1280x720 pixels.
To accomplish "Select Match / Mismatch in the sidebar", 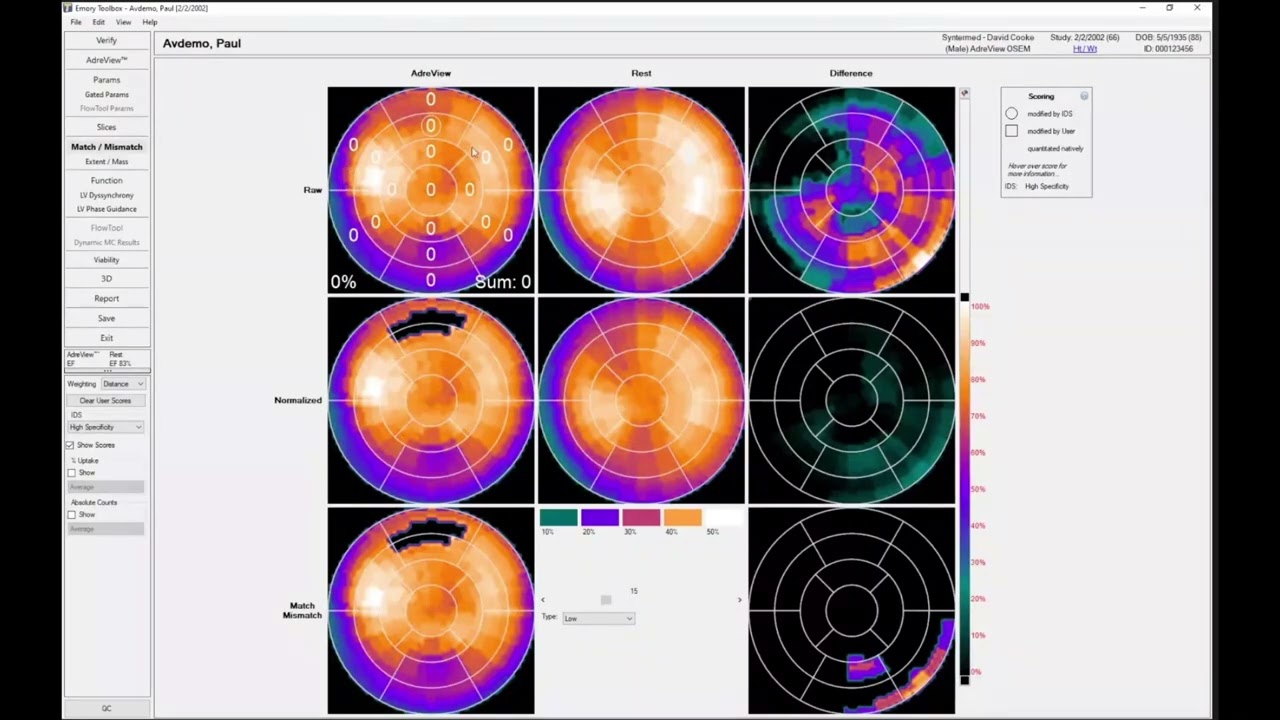I will pos(107,147).
